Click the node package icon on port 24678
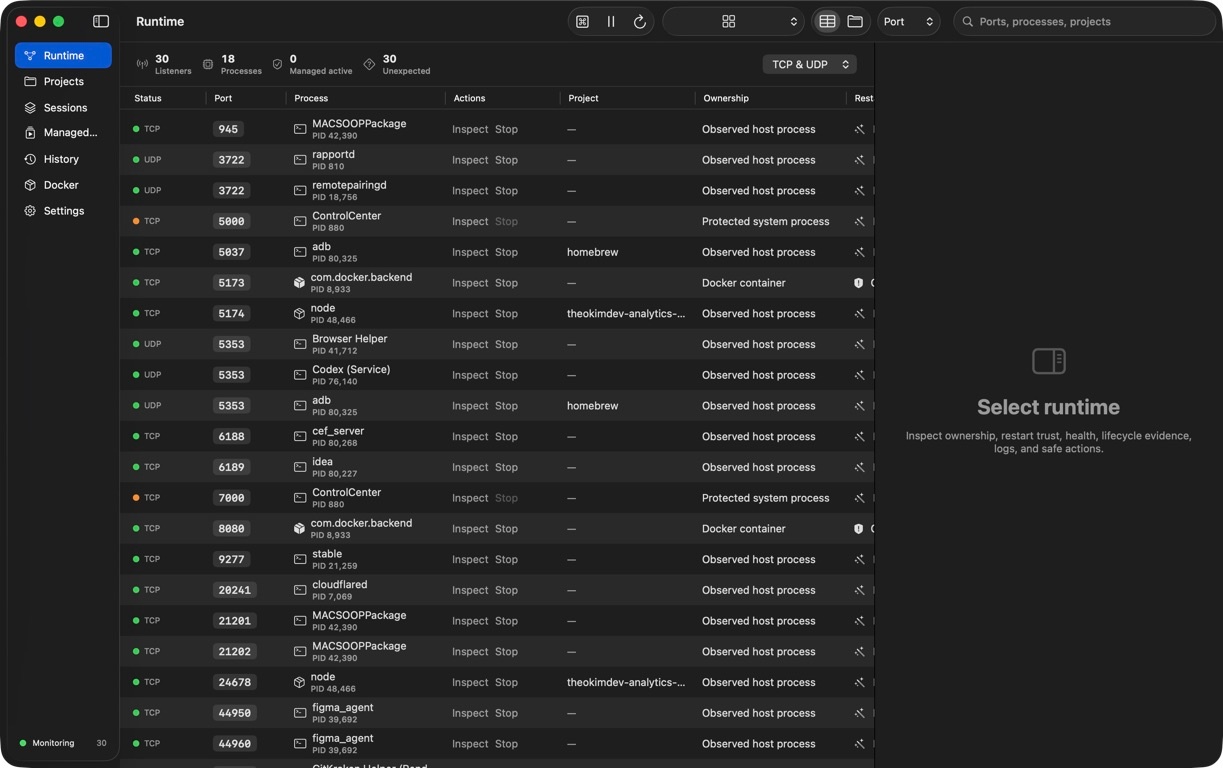 tap(299, 682)
